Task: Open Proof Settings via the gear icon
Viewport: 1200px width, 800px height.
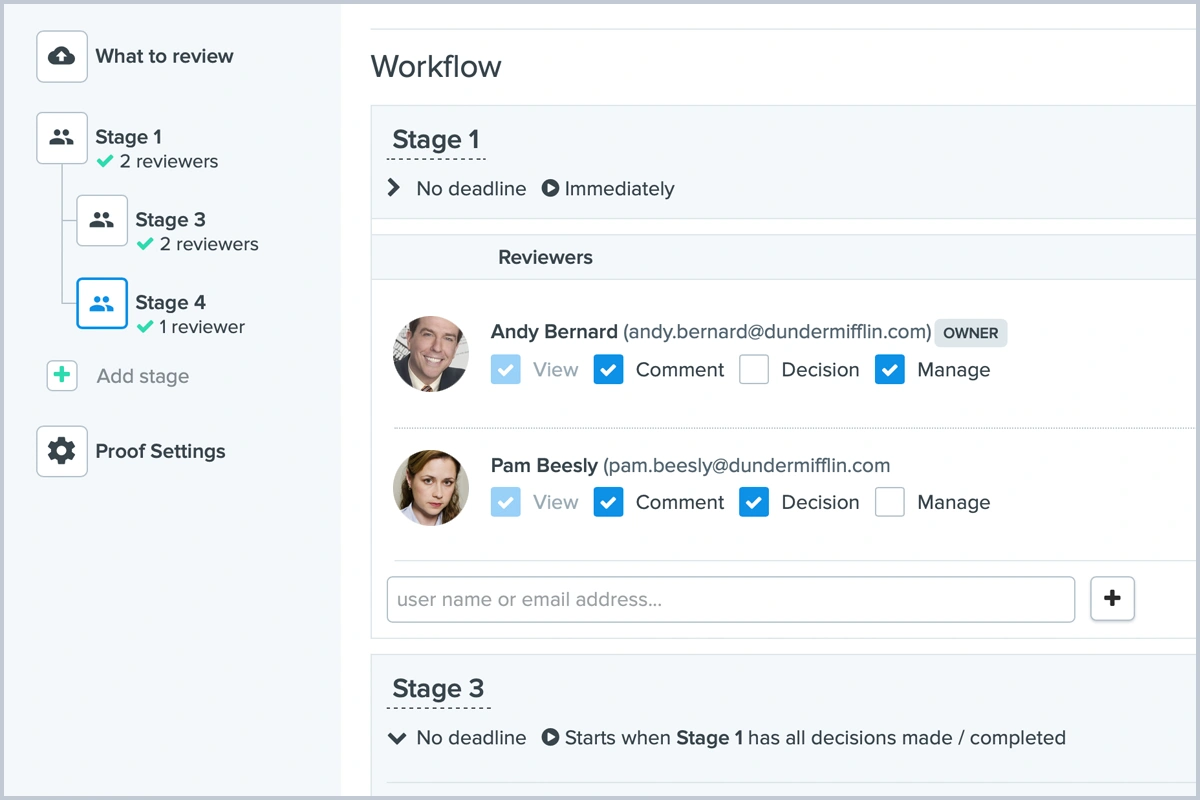Action: tap(62, 451)
